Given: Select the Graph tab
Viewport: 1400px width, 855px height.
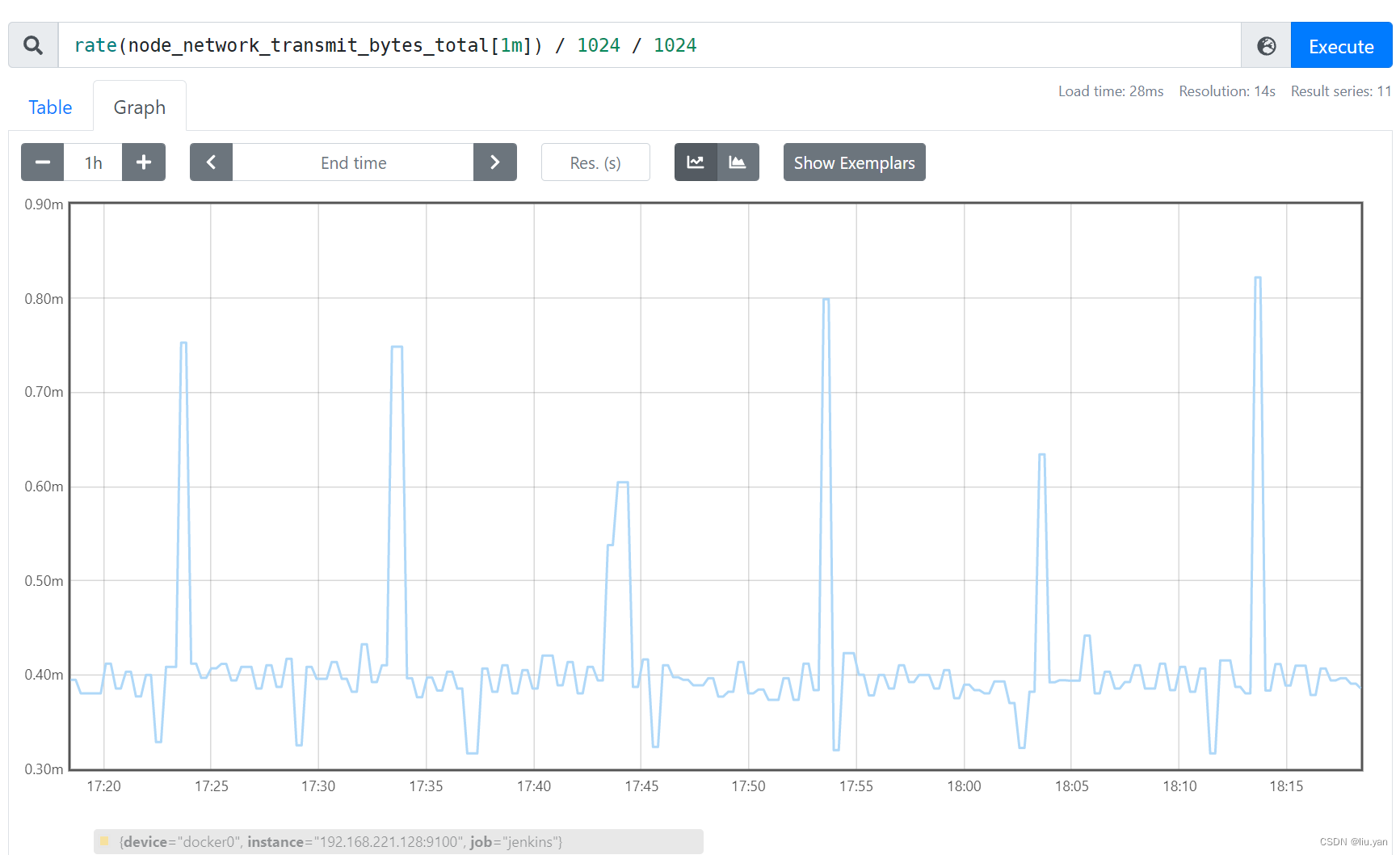Looking at the screenshot, I should point(140,107).
